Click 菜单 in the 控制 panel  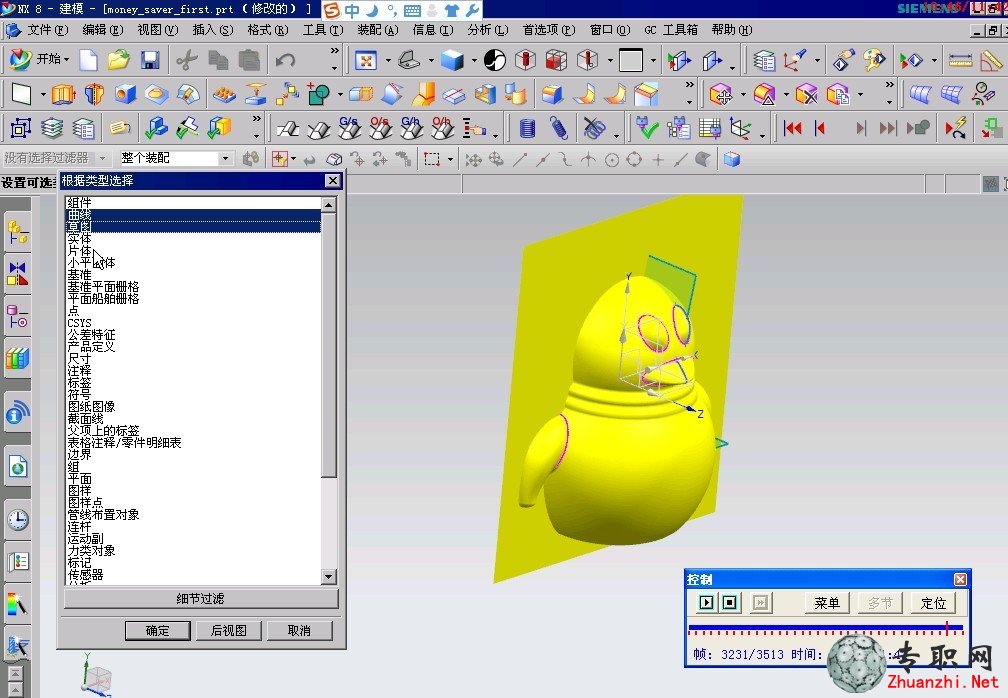pos(827,603)
